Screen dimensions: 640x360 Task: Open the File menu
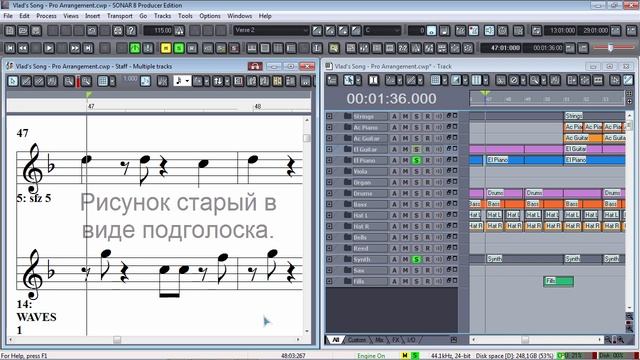8,16
